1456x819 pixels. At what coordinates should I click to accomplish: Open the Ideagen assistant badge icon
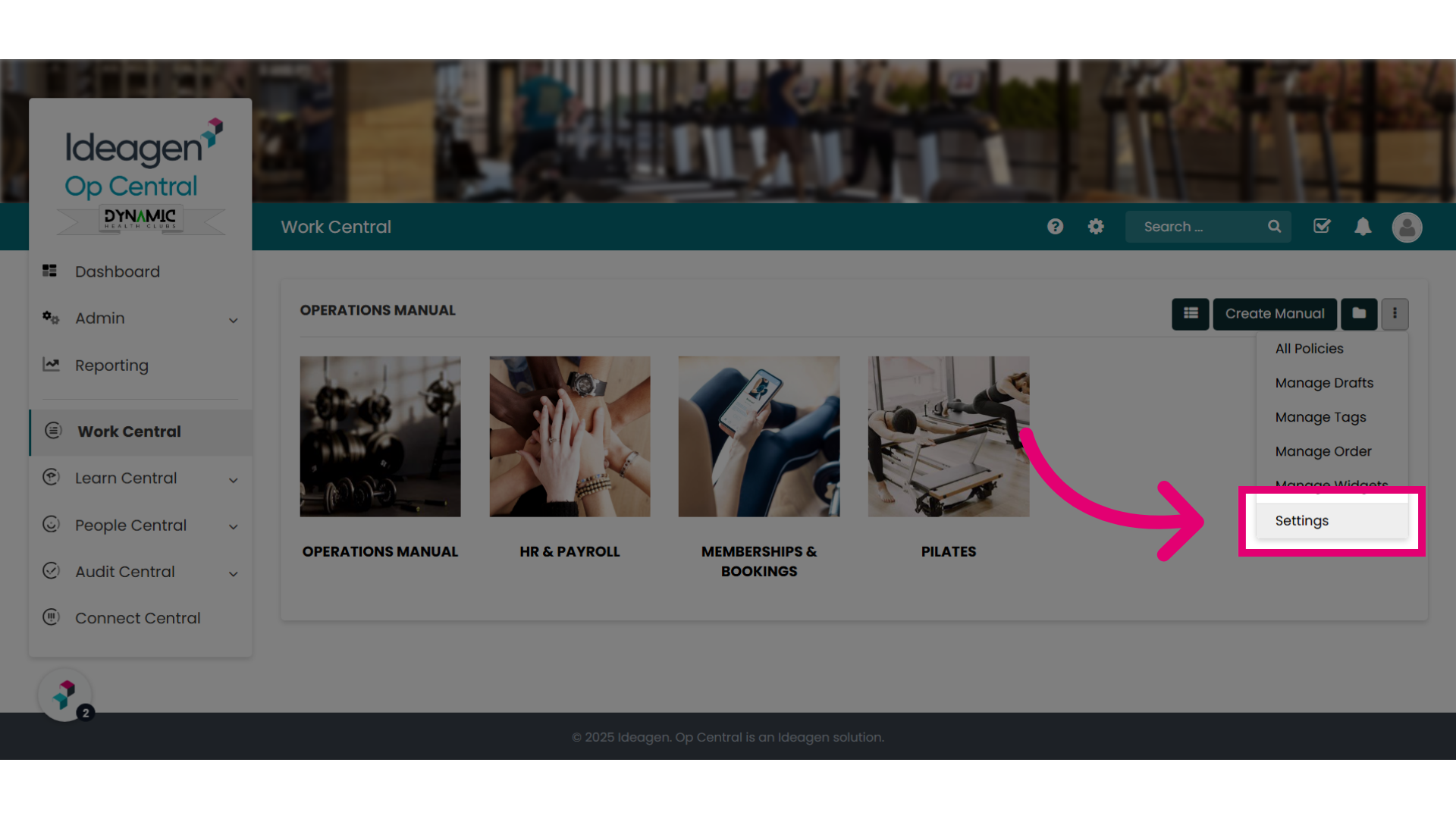coord(65,695)
